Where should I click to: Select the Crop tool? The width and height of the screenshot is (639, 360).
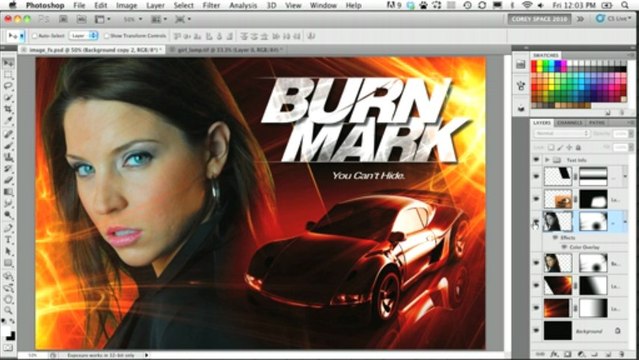[8, 109]
